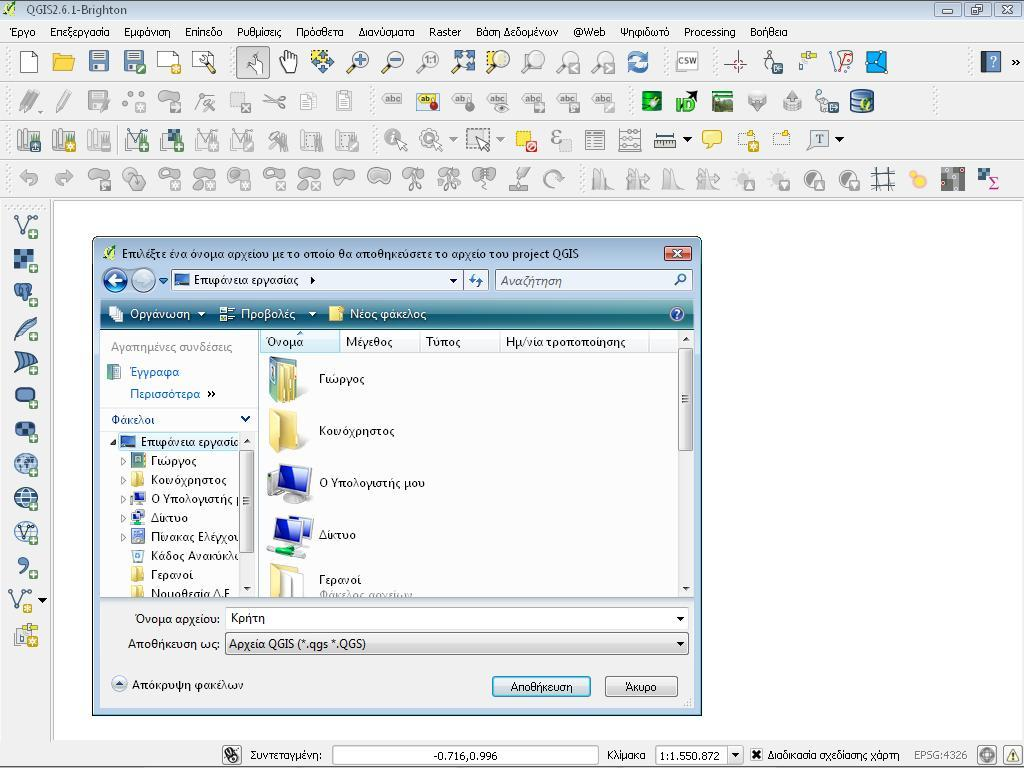
Task: Open the Όνομα αρχείου history dropdown arrow
Action: (680, 618)
